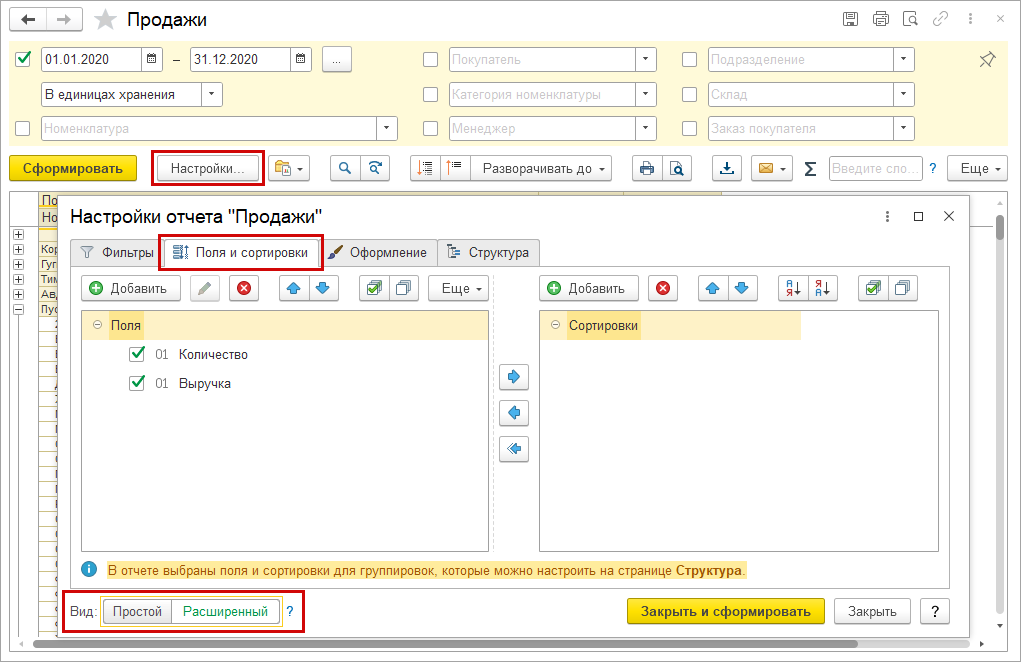Screen dimensions: 1021x662
Task: Click the pin icon at filter panel corner
Action: pyautogui.click(x=987, y=60)
